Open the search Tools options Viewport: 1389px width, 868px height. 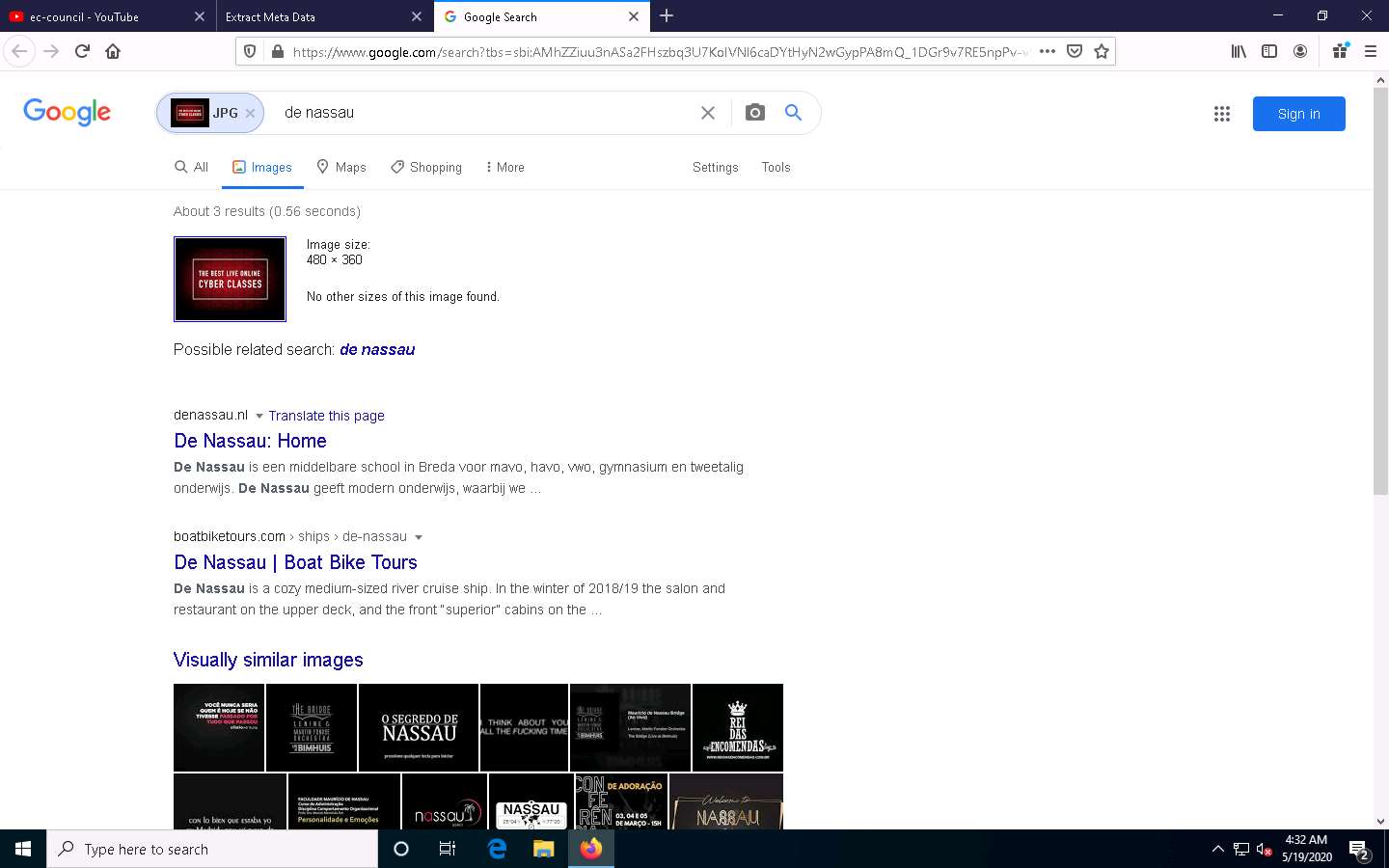point(776,167)
